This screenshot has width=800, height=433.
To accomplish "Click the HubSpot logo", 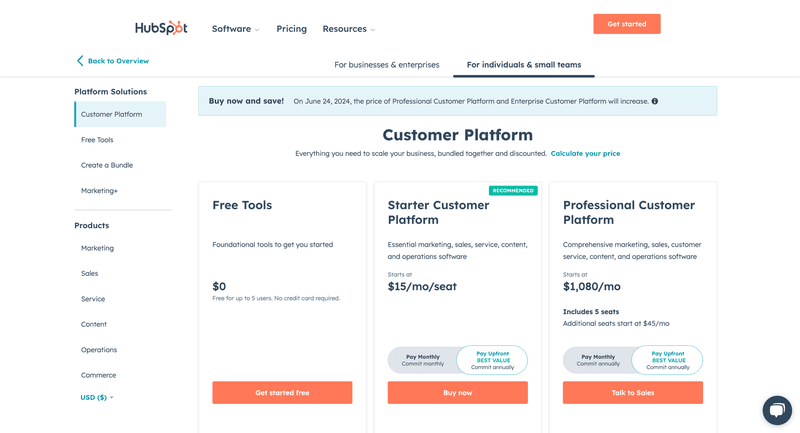I will tap(161, 28).
